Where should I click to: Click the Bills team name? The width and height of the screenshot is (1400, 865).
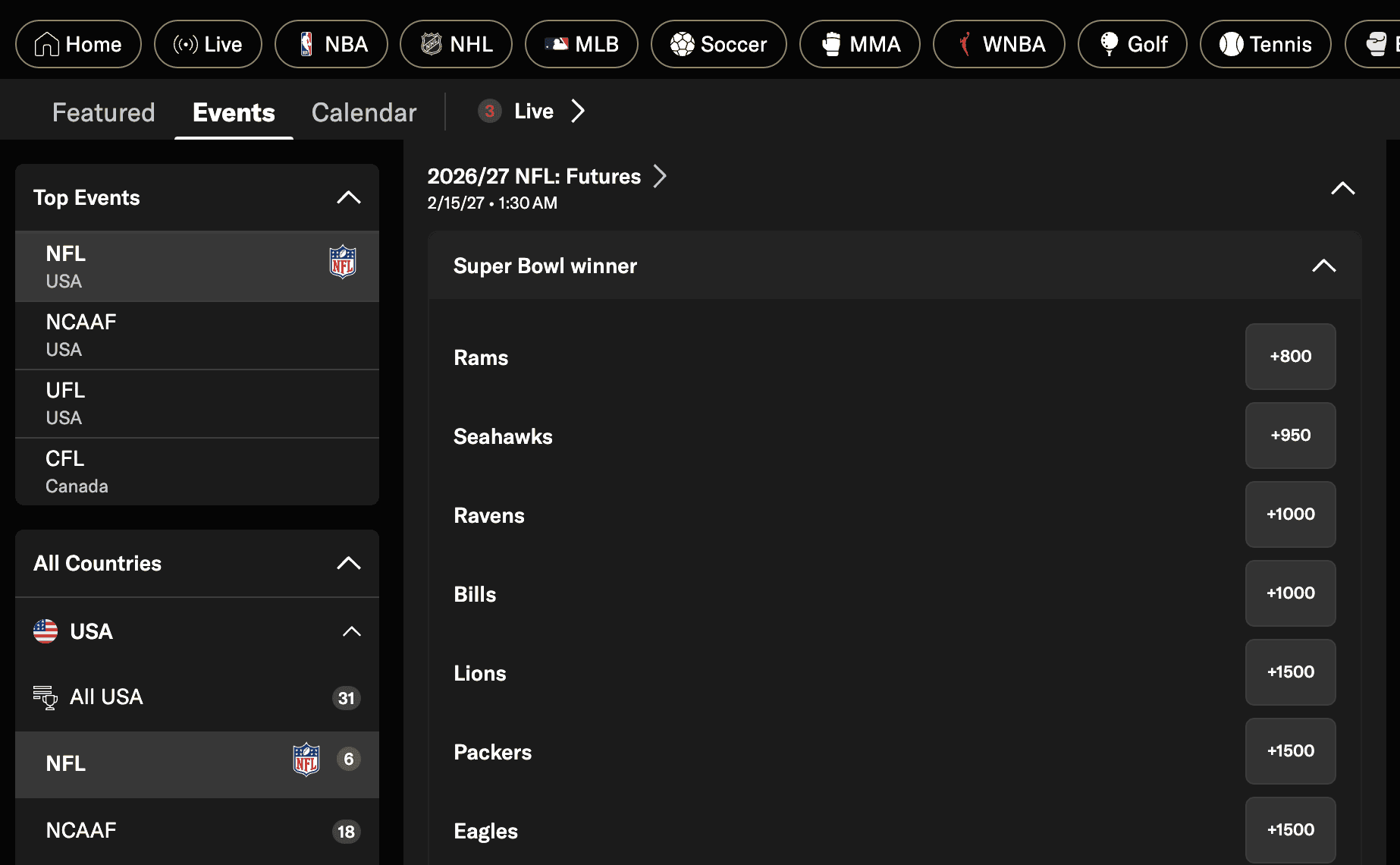tap(475, 594)
